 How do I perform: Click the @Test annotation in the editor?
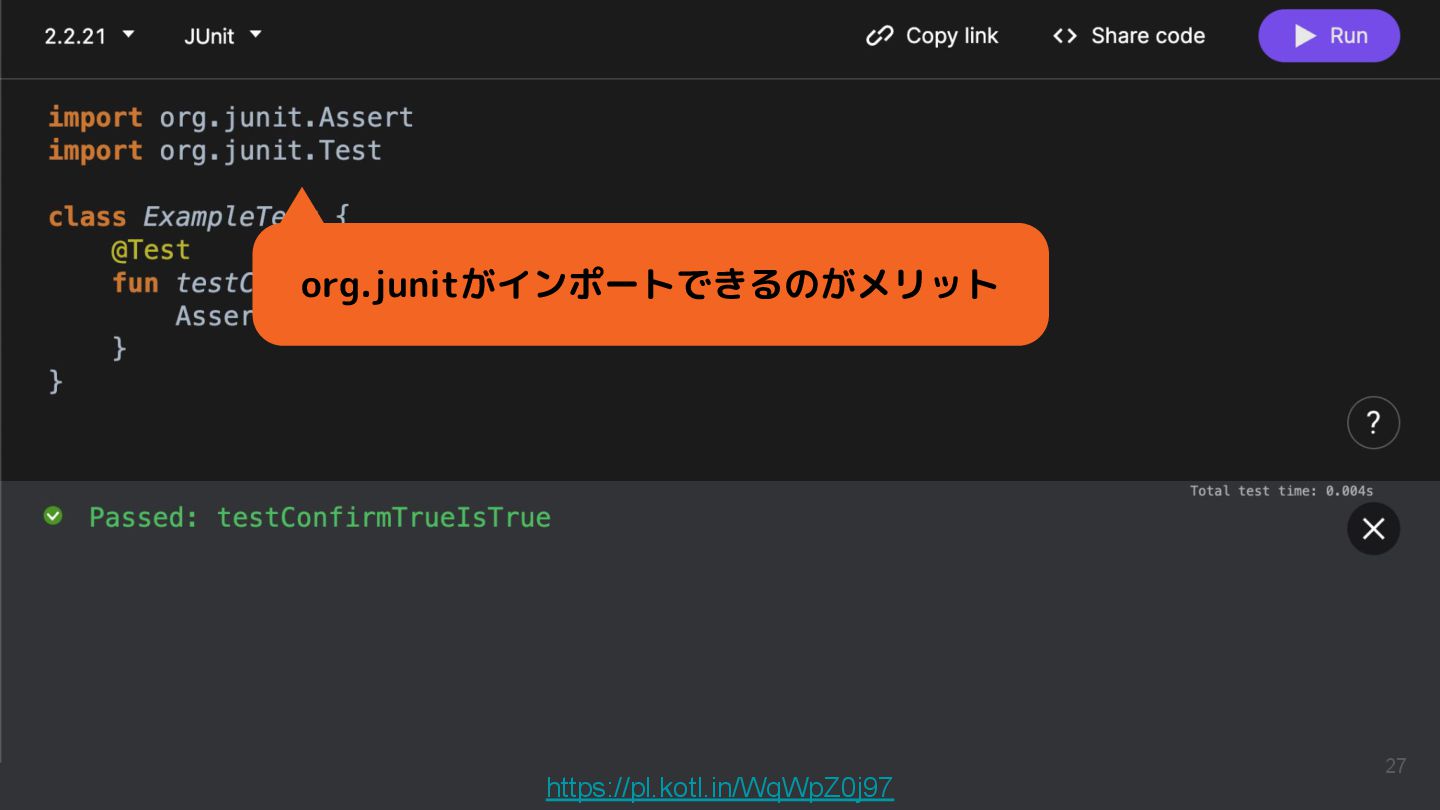150,249
